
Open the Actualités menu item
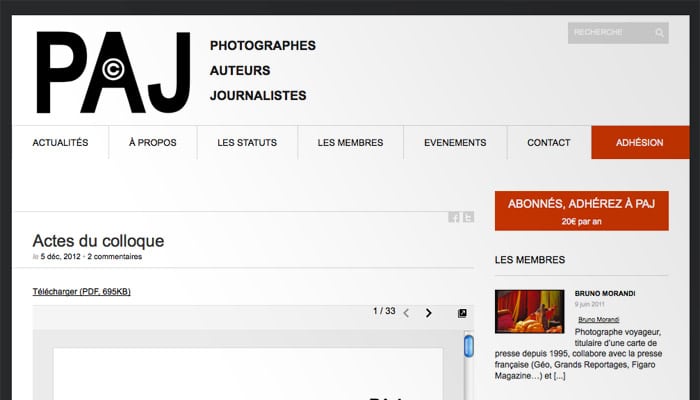coord(60,143)
